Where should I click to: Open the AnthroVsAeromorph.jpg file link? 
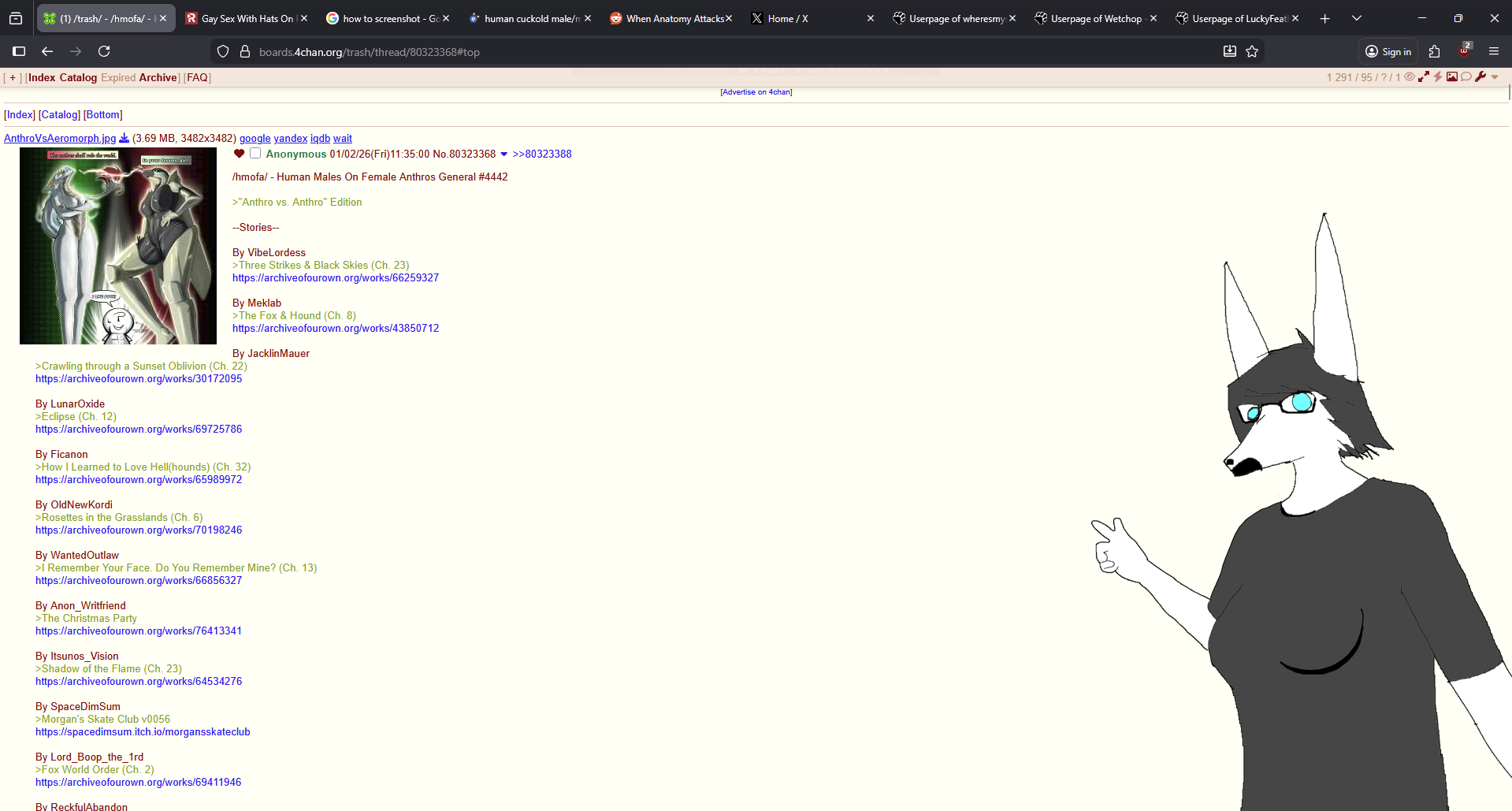point(60,138)
